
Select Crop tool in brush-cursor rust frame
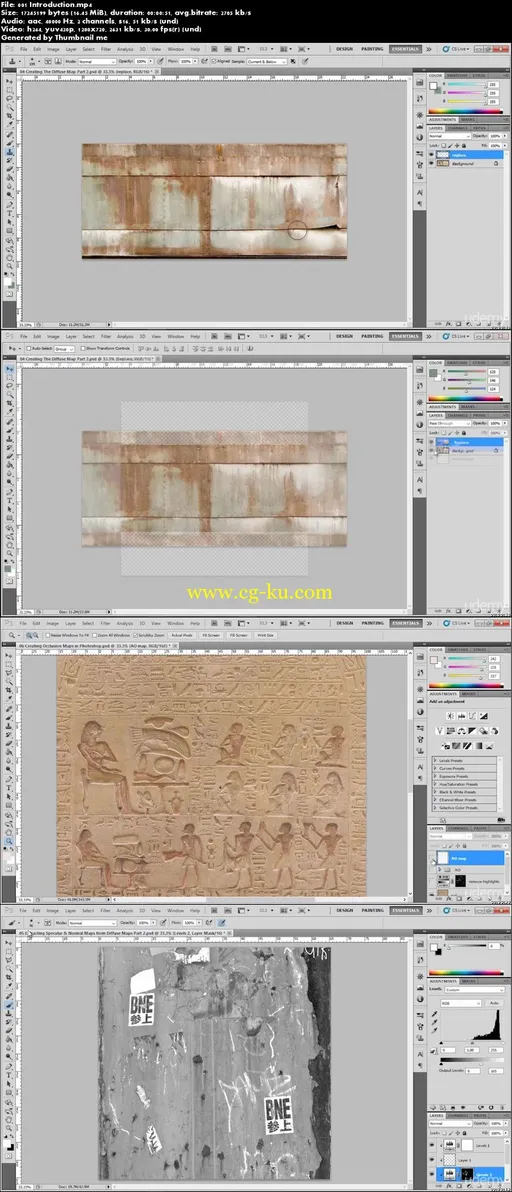pos(8,116)
